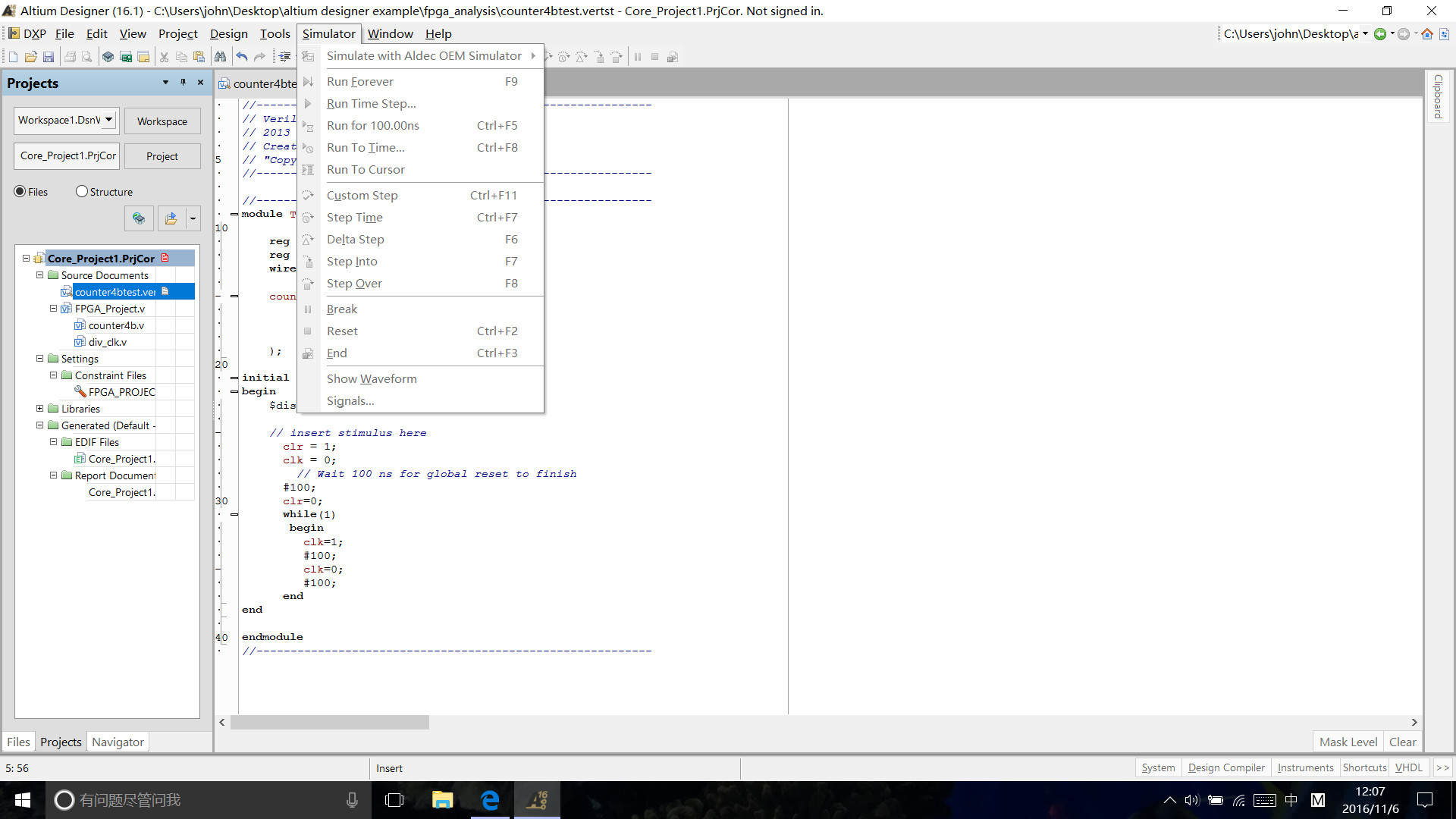This screenshot has width=1456, height=819.
Task: Click the Open document folder icon
Action: 30,57
